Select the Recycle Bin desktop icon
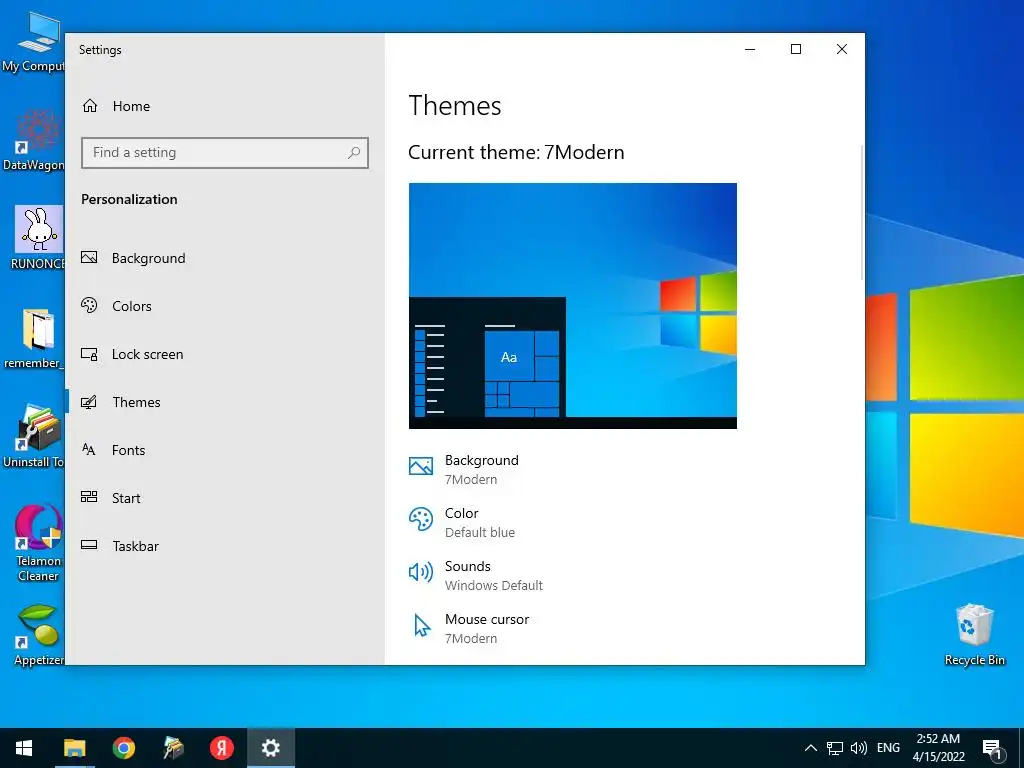The height and width of the screenshot is (768, 1024). click(x=974, y=635)
